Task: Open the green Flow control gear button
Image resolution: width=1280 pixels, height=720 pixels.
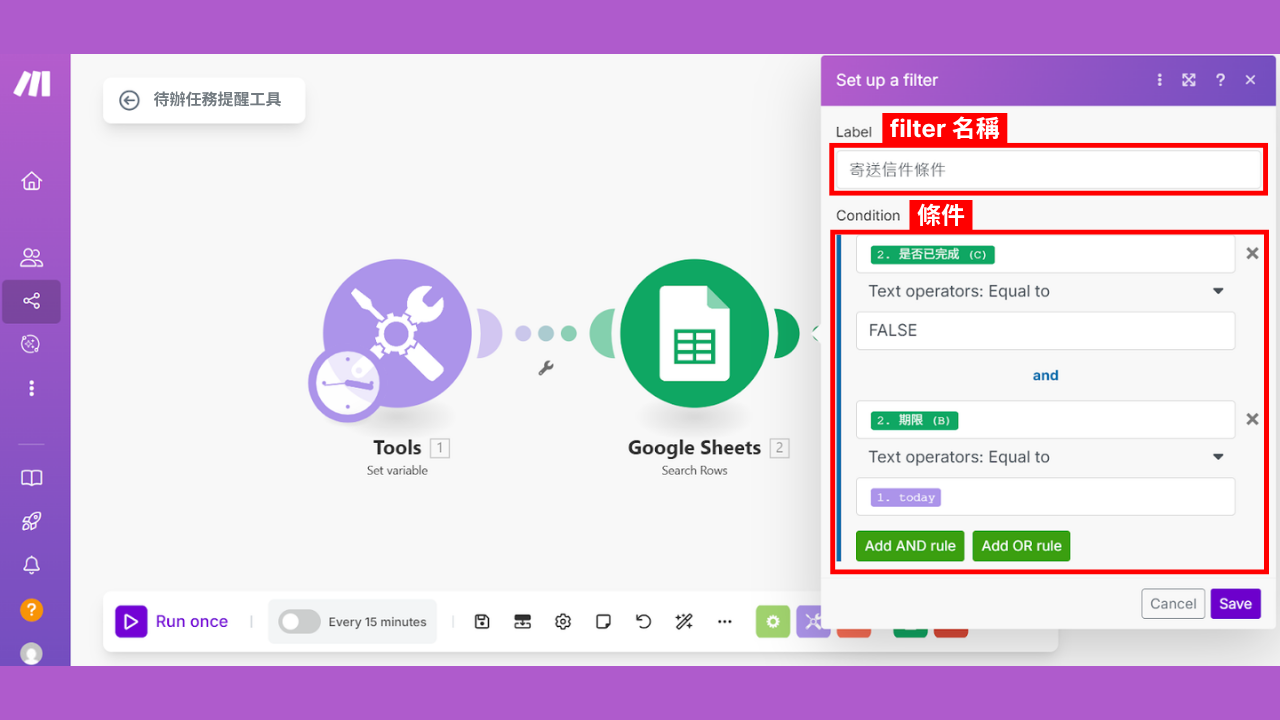Action: pos(773,622)
